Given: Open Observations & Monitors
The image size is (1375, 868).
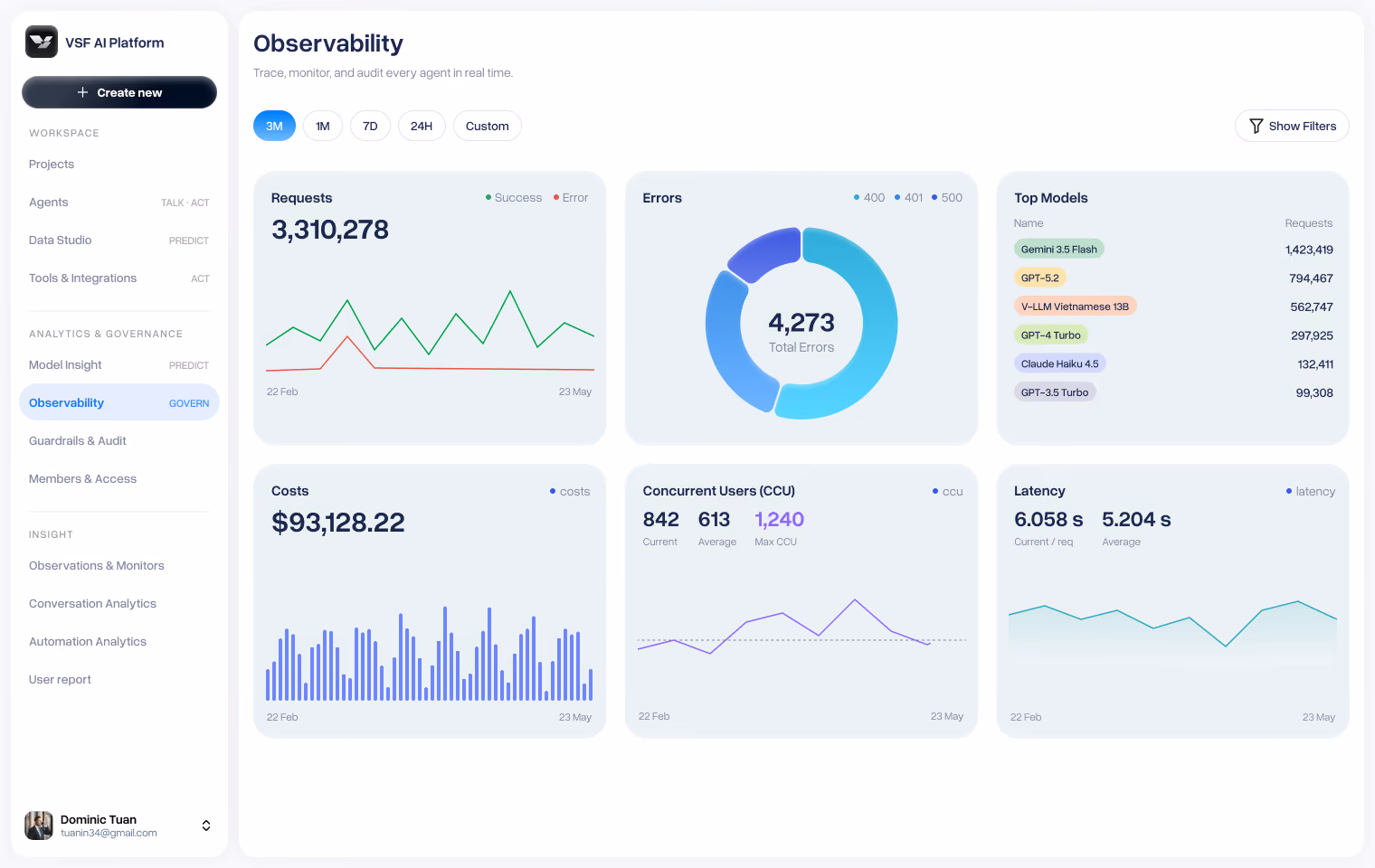Looking at the screenshot, I should coord(119,565).
